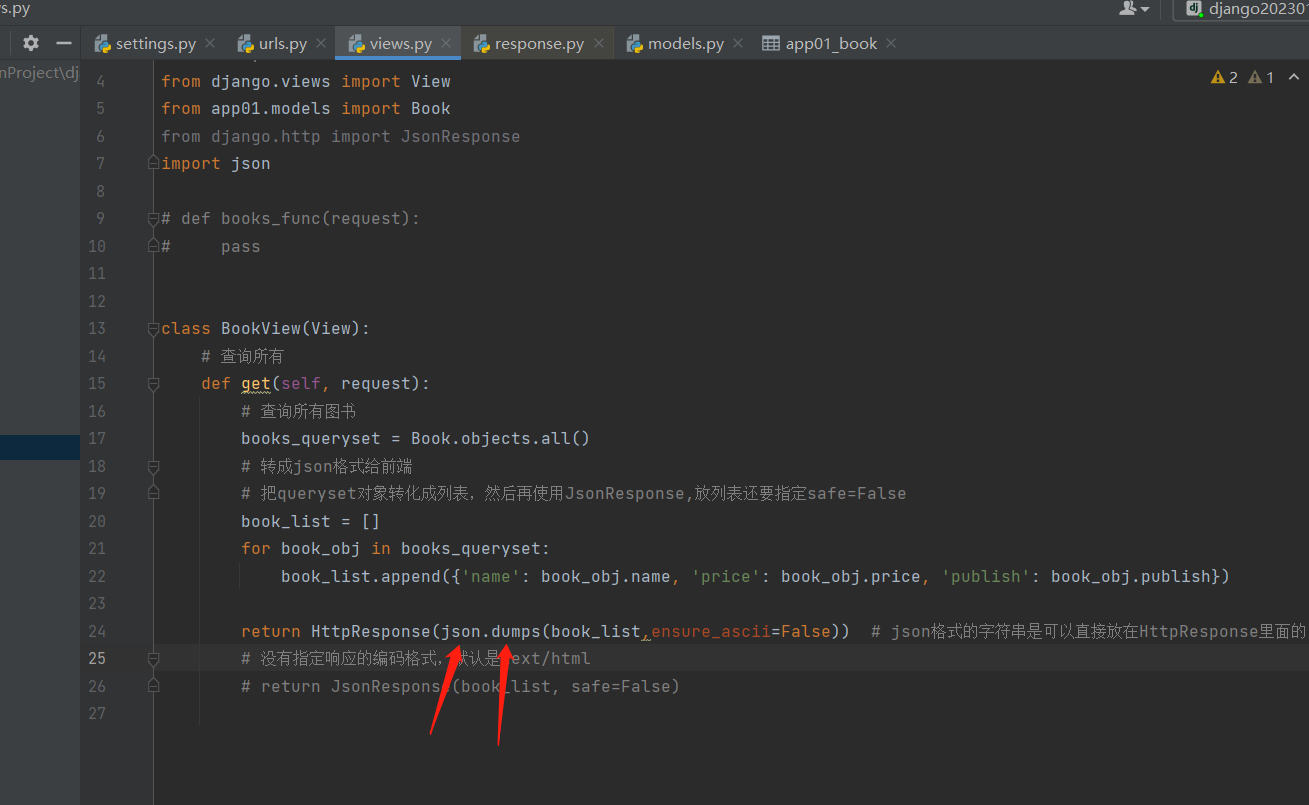The width and height of the screenshot is (1309, 805).
Task: Close the app01_book tab
Action: (x=891, y=43)
